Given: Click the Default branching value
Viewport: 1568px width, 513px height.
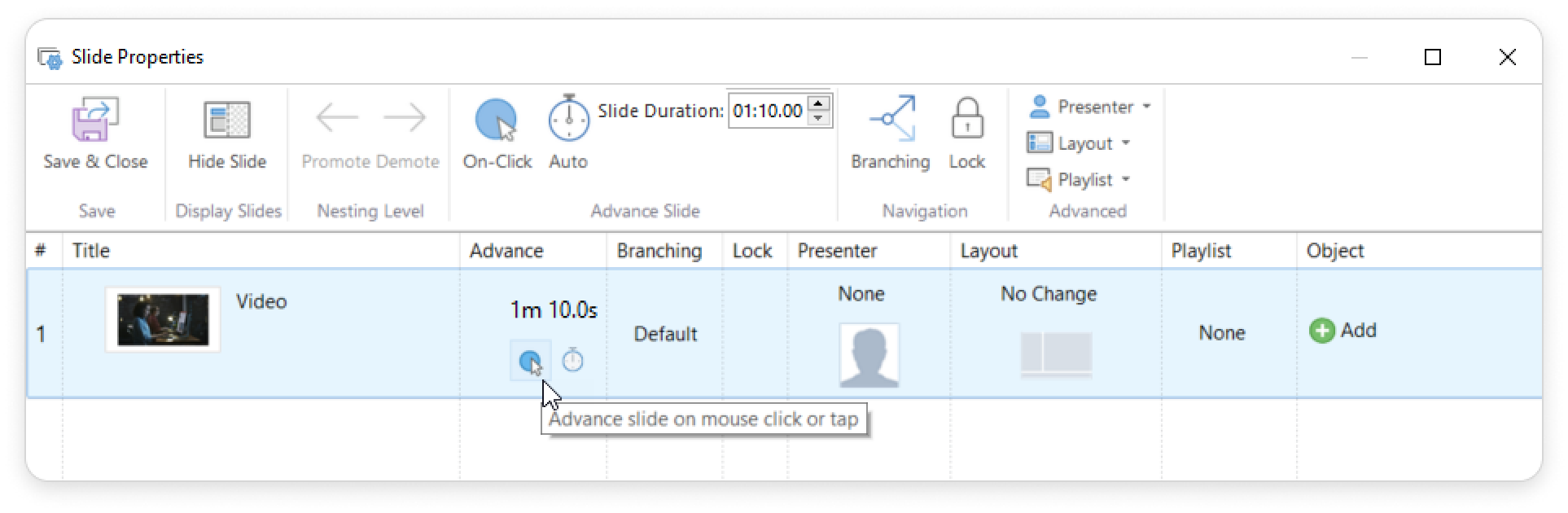Looking at the screenshot, I should click(x=665, y=334).
